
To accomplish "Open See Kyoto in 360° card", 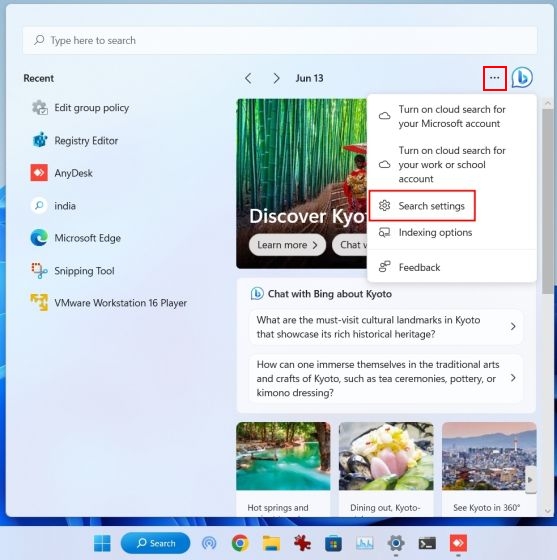I will tap(489, 469).
